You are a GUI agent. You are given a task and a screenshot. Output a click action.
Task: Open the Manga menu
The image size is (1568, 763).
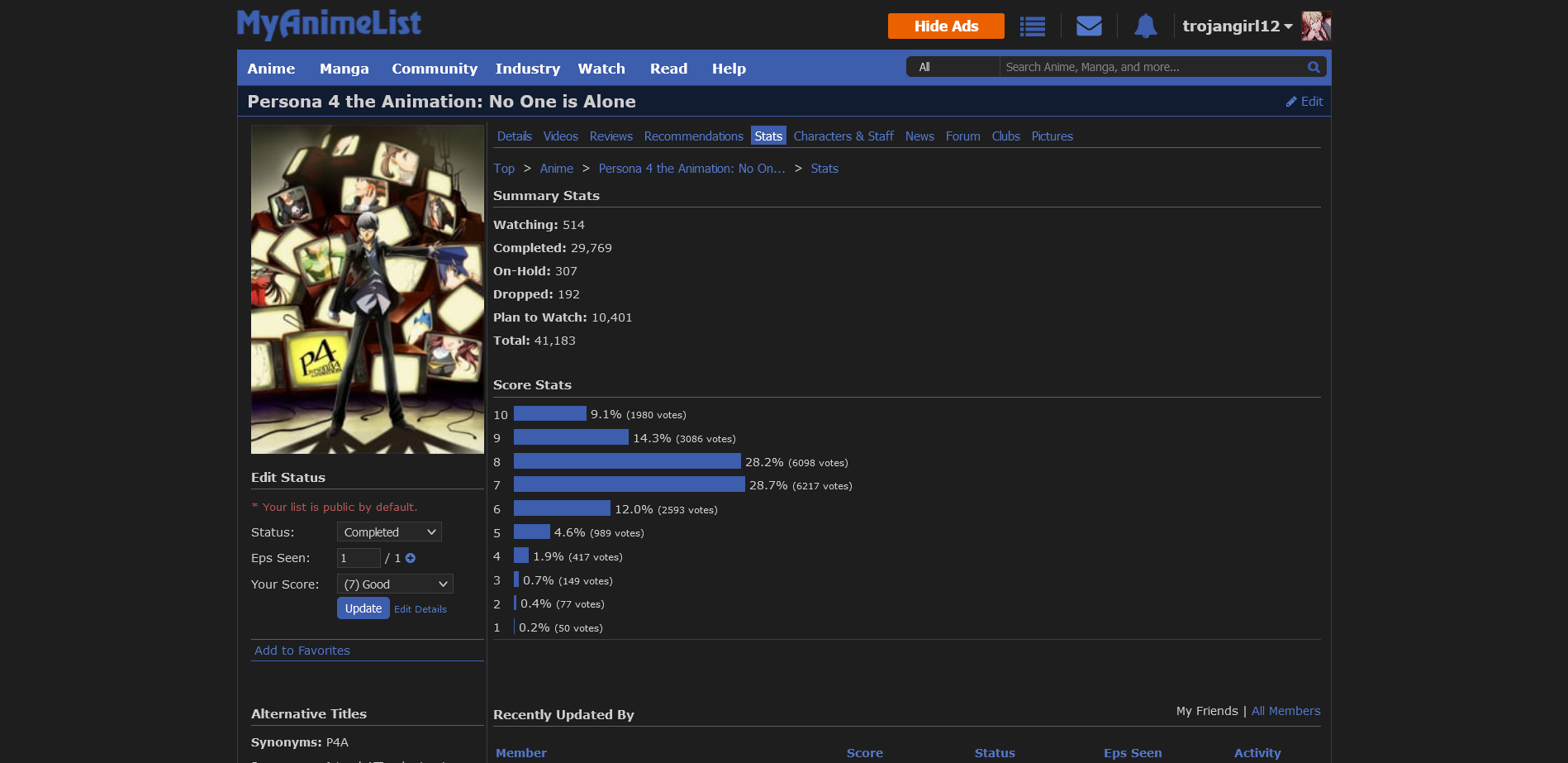coord(344,69)
